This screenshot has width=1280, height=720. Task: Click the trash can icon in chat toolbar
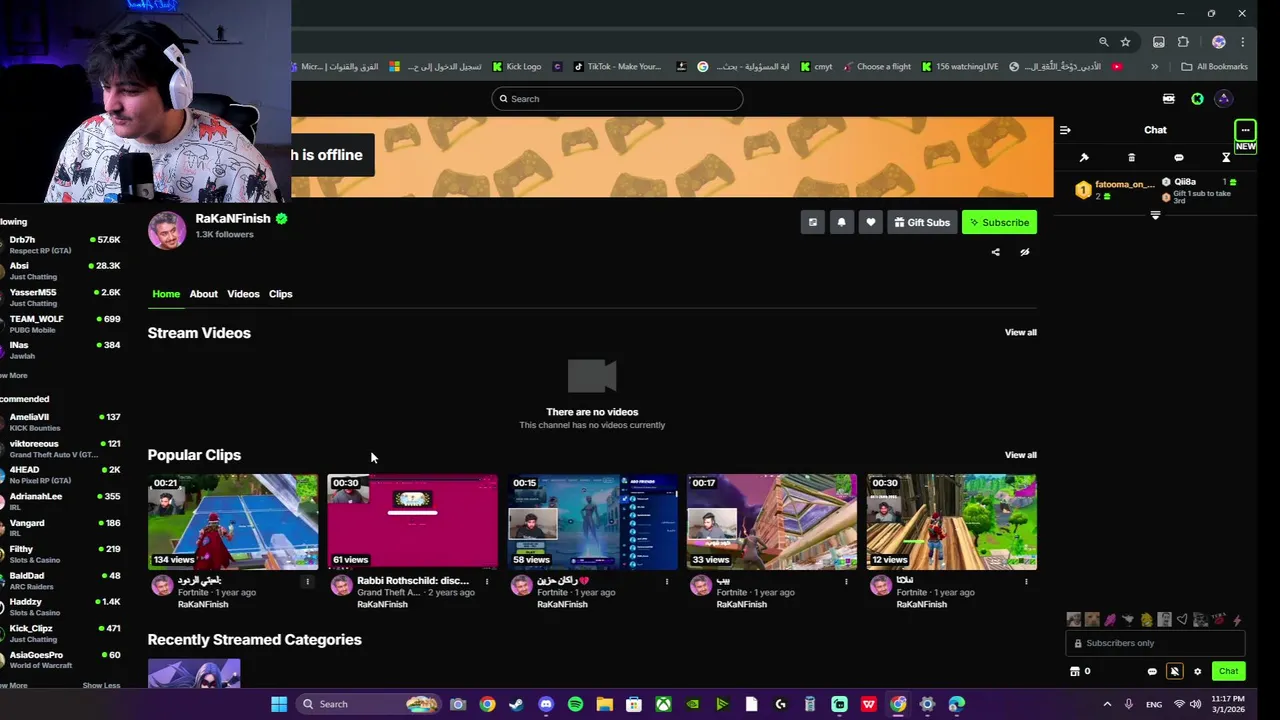point(1131,158)
